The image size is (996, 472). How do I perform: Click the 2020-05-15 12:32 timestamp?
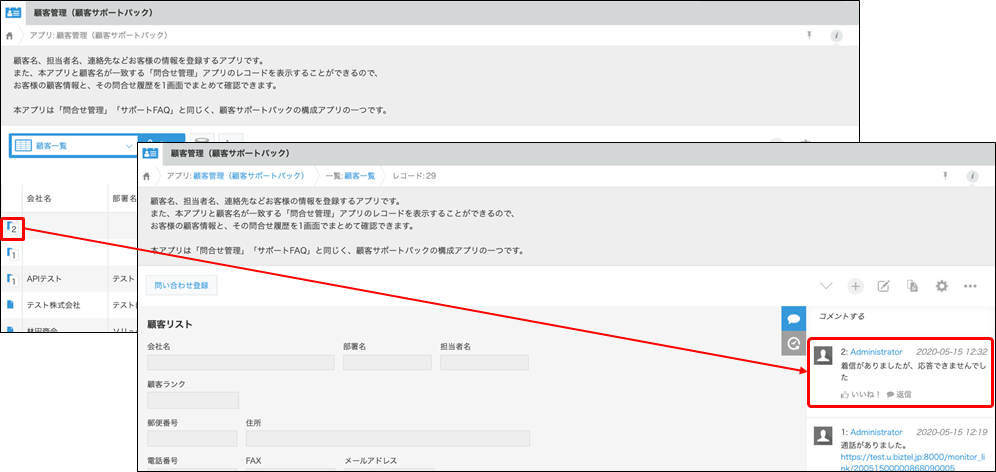[952, 352]
